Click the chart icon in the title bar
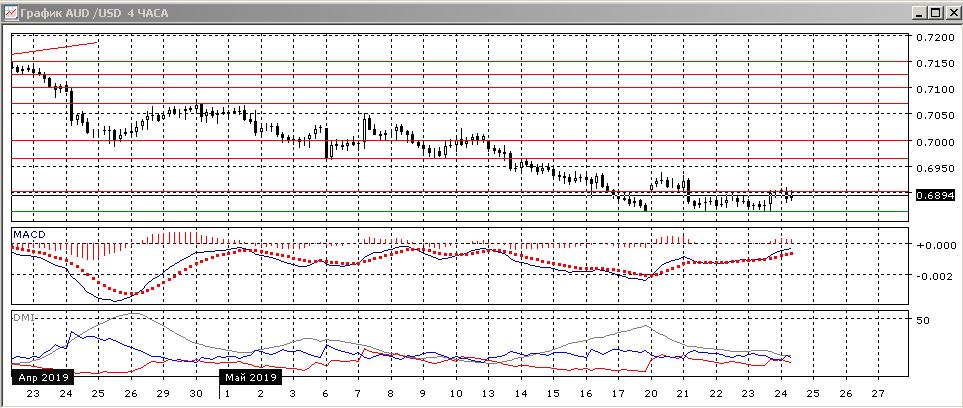The width and height of the screenshot is (963, 408). (10, 13)
